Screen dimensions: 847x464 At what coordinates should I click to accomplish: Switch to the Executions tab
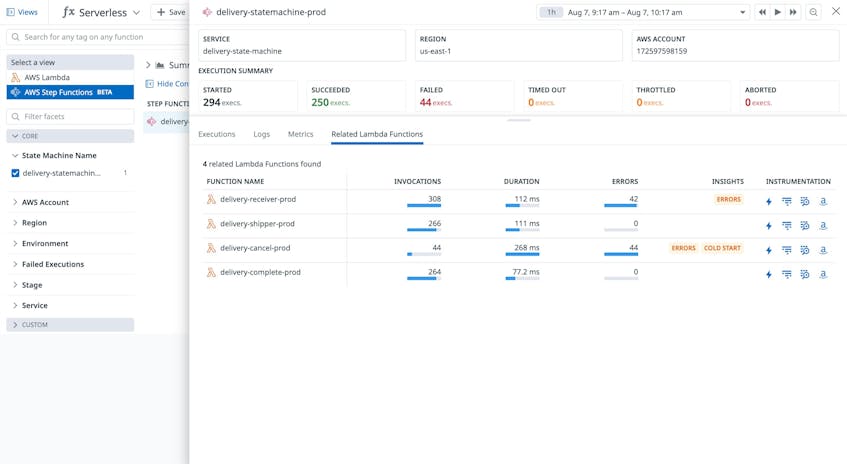coord(217,134)
